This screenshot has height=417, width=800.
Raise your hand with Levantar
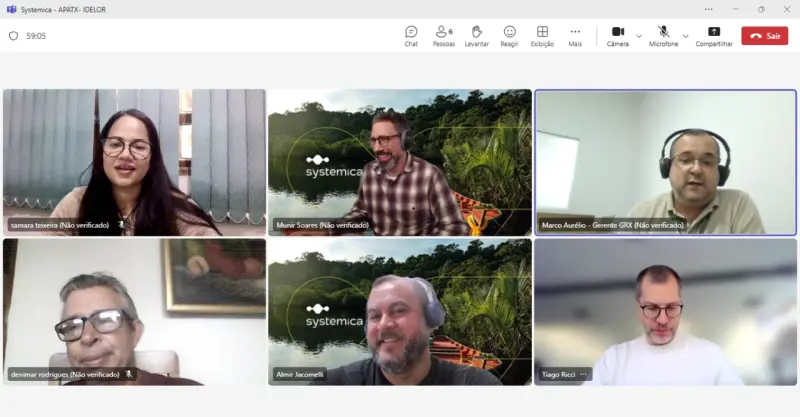(477, 36)
